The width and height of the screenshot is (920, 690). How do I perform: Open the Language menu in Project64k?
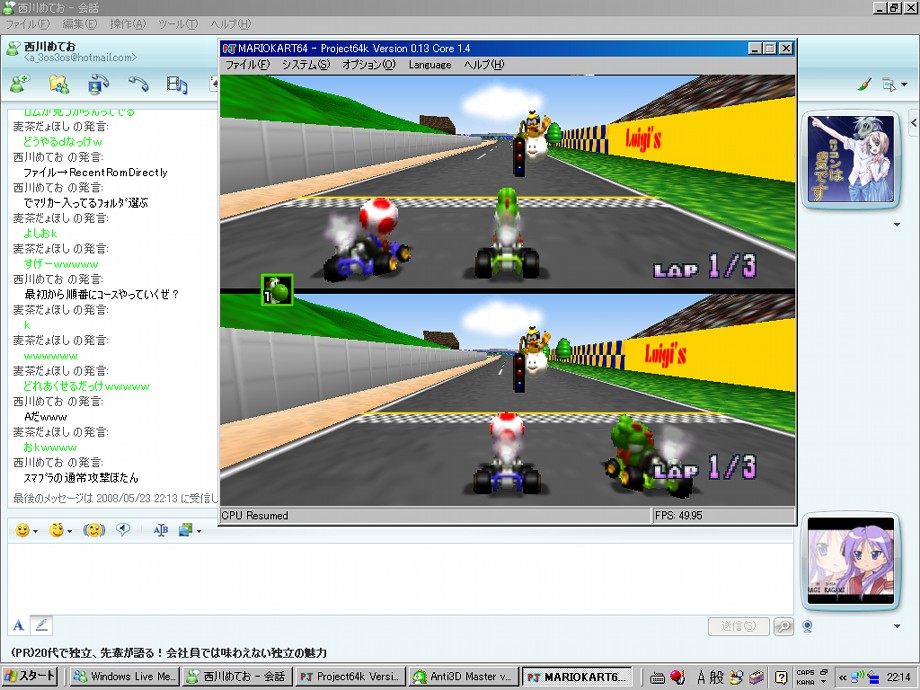[x=430, y=65]
